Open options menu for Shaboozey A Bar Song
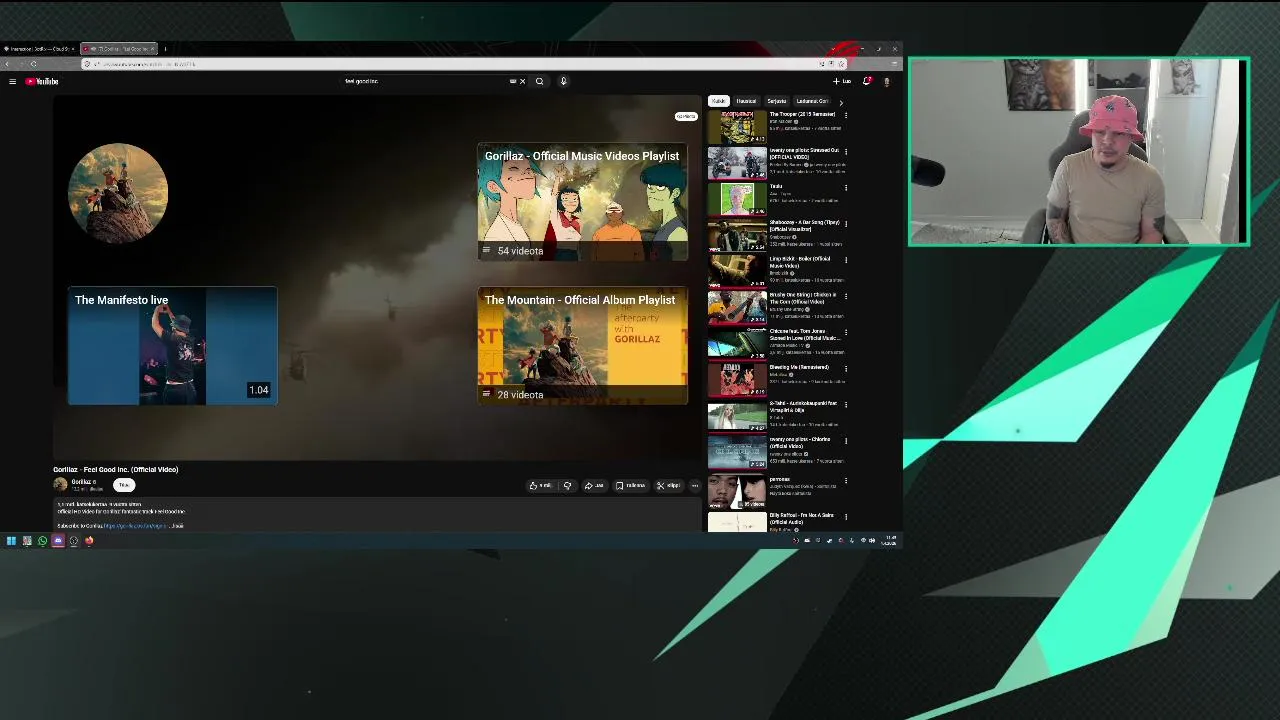The image size is (1280, 720). point(846,223)
